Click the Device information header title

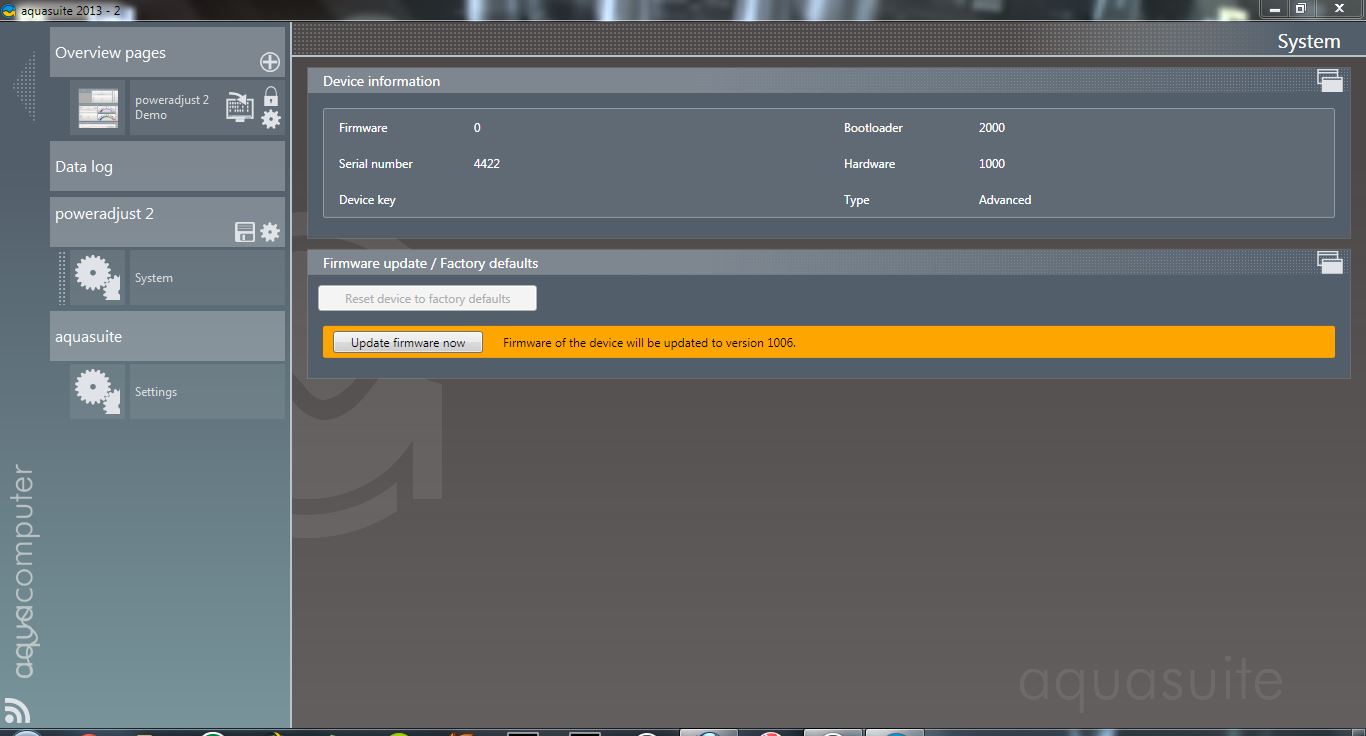pyautogui.click(x=381, y=81)
